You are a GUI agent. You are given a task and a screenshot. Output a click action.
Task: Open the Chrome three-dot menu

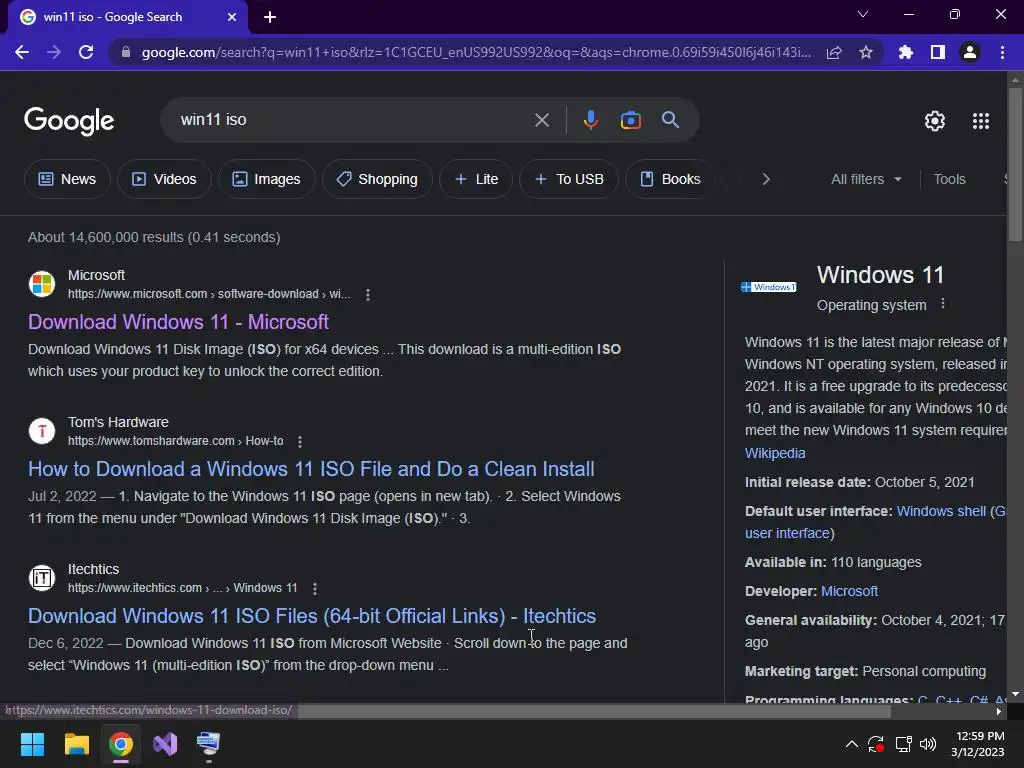(x=1002, y=52)
